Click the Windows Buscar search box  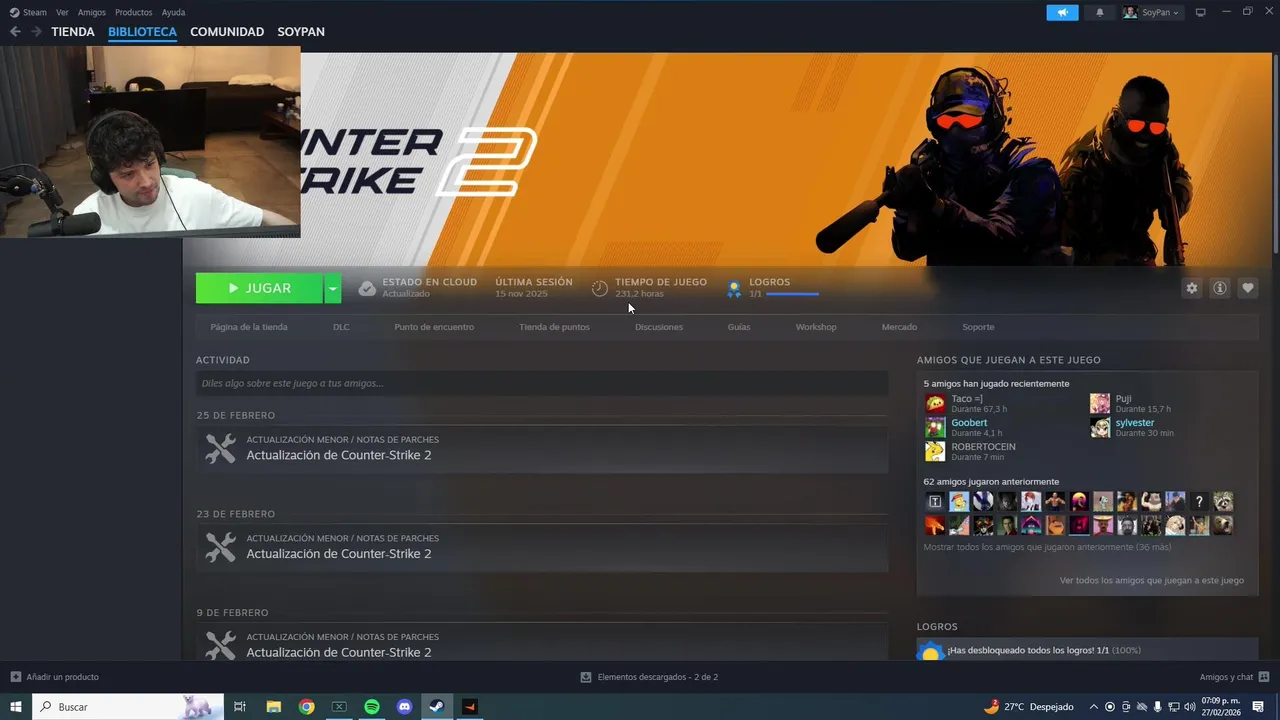click(x=130, y=707)
